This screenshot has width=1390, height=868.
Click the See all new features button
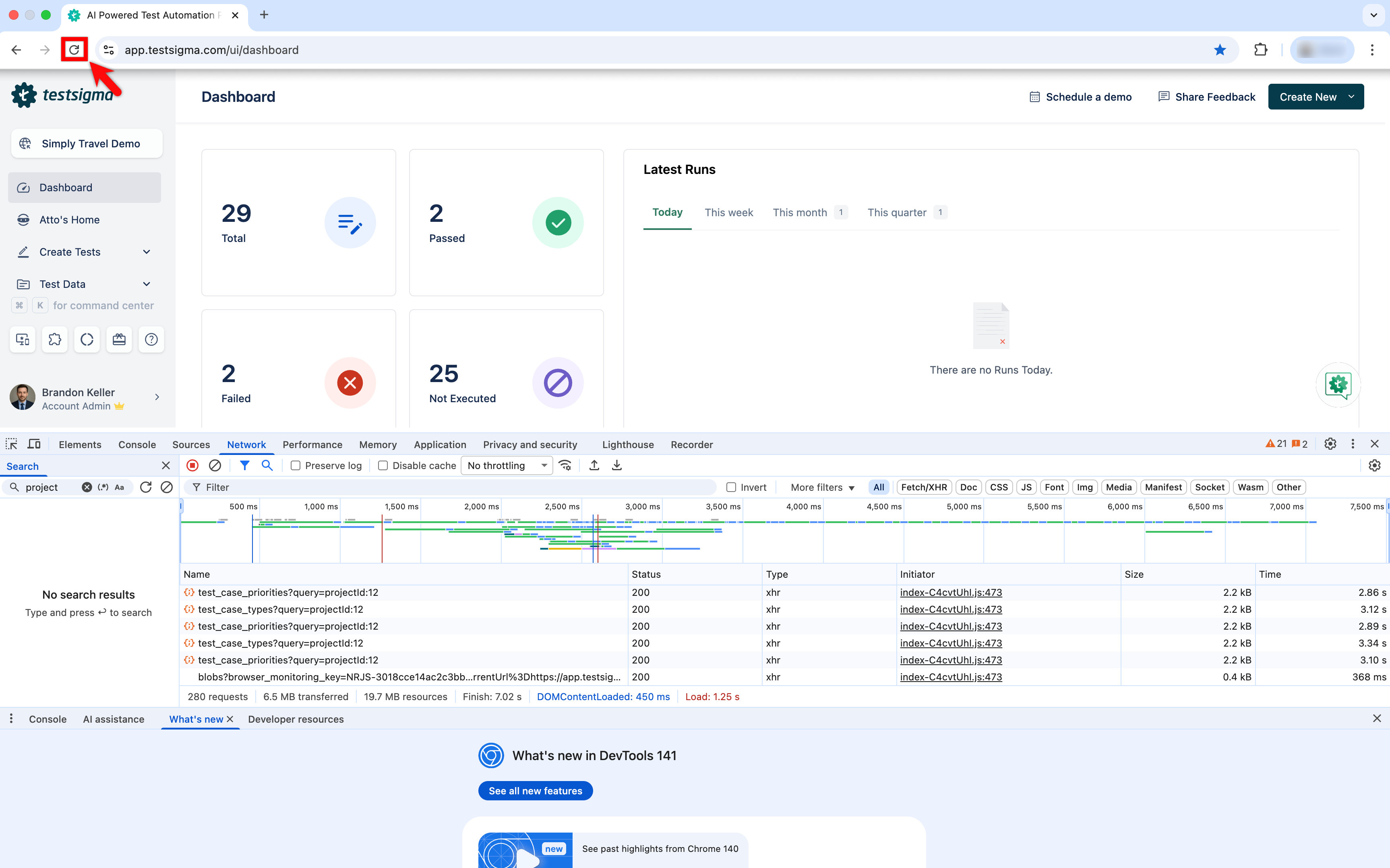[535, 791]
